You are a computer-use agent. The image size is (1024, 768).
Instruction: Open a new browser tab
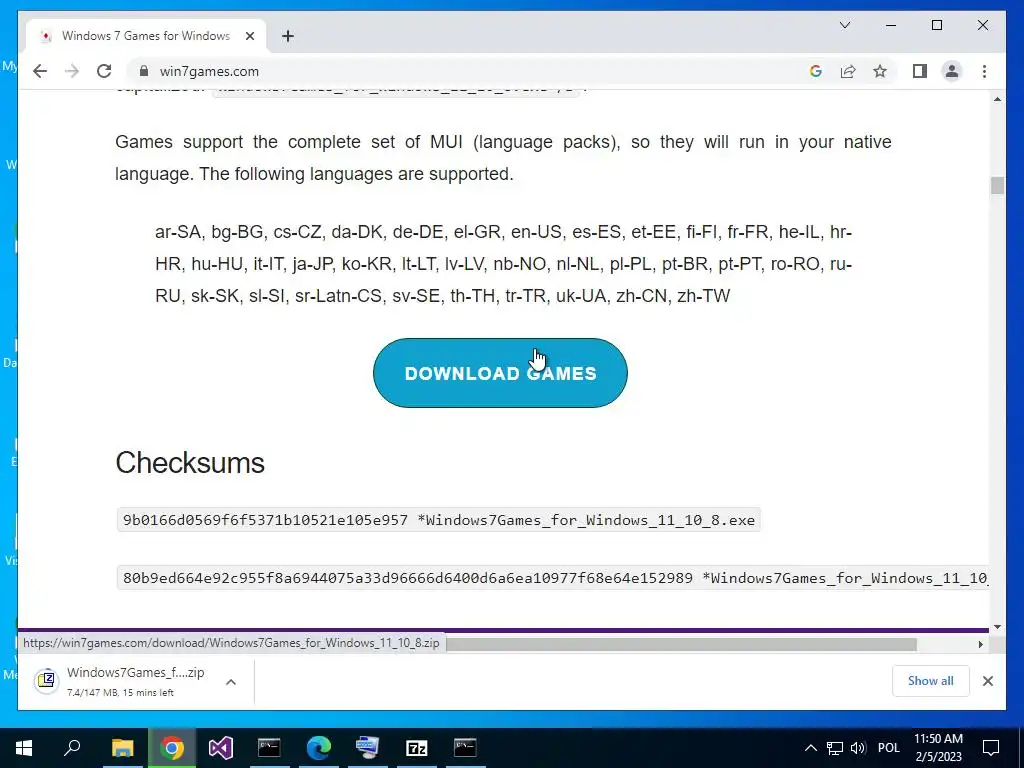point(287,36)
